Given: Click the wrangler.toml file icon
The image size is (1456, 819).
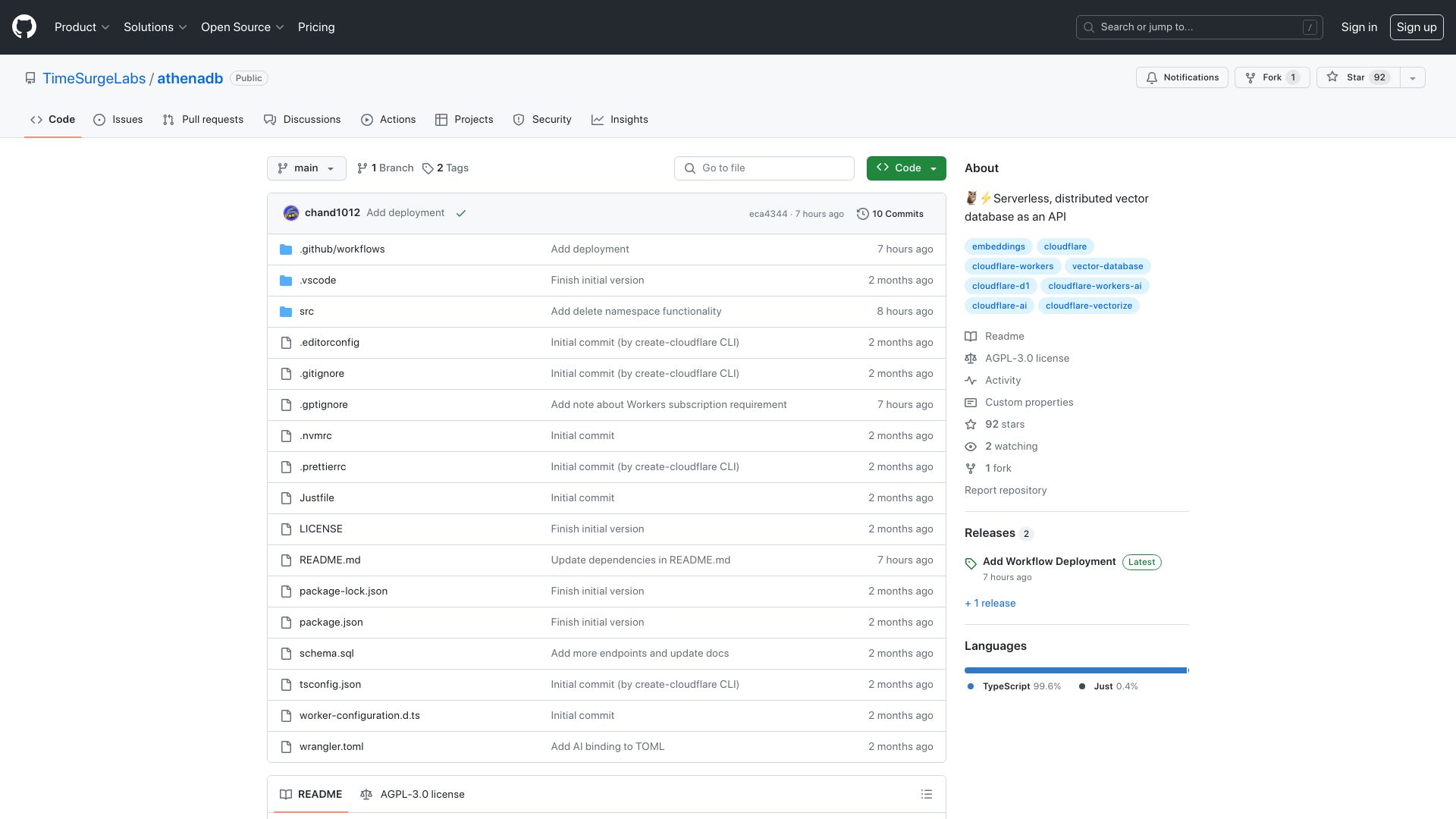Looking at the screenshot, I should pos(286,747).
